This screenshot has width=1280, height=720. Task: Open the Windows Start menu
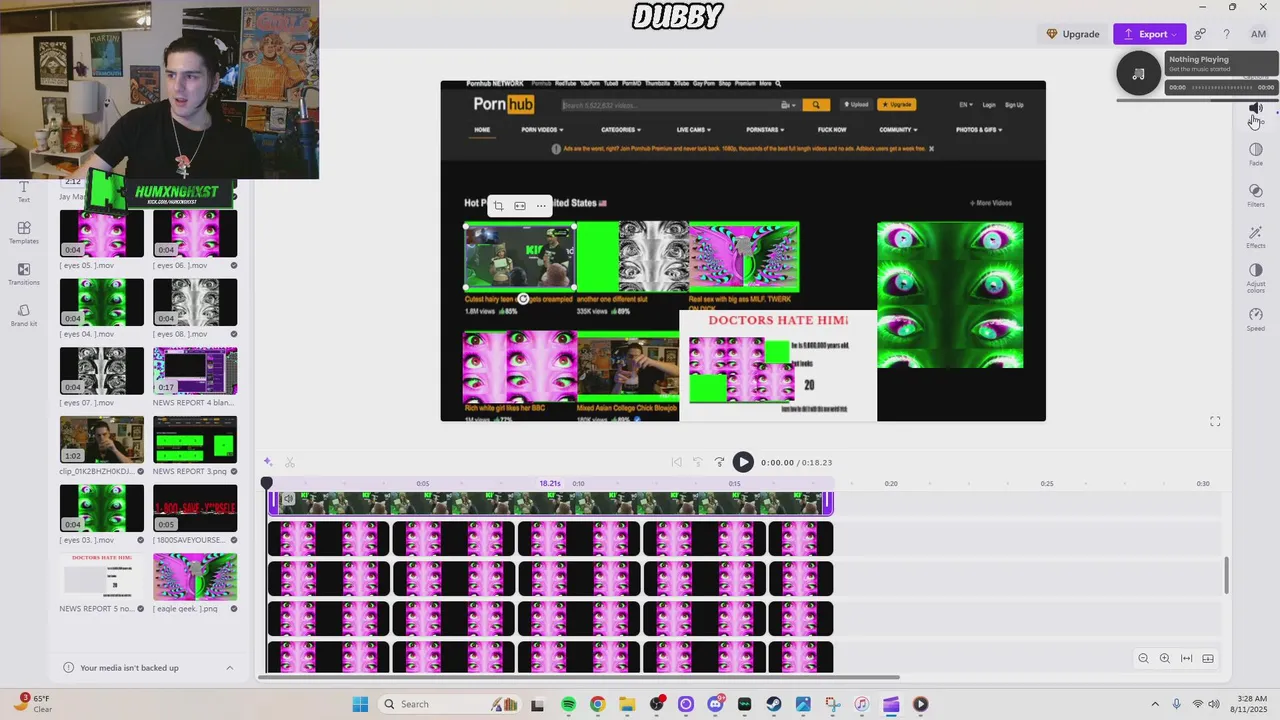[x=360, y=704]
